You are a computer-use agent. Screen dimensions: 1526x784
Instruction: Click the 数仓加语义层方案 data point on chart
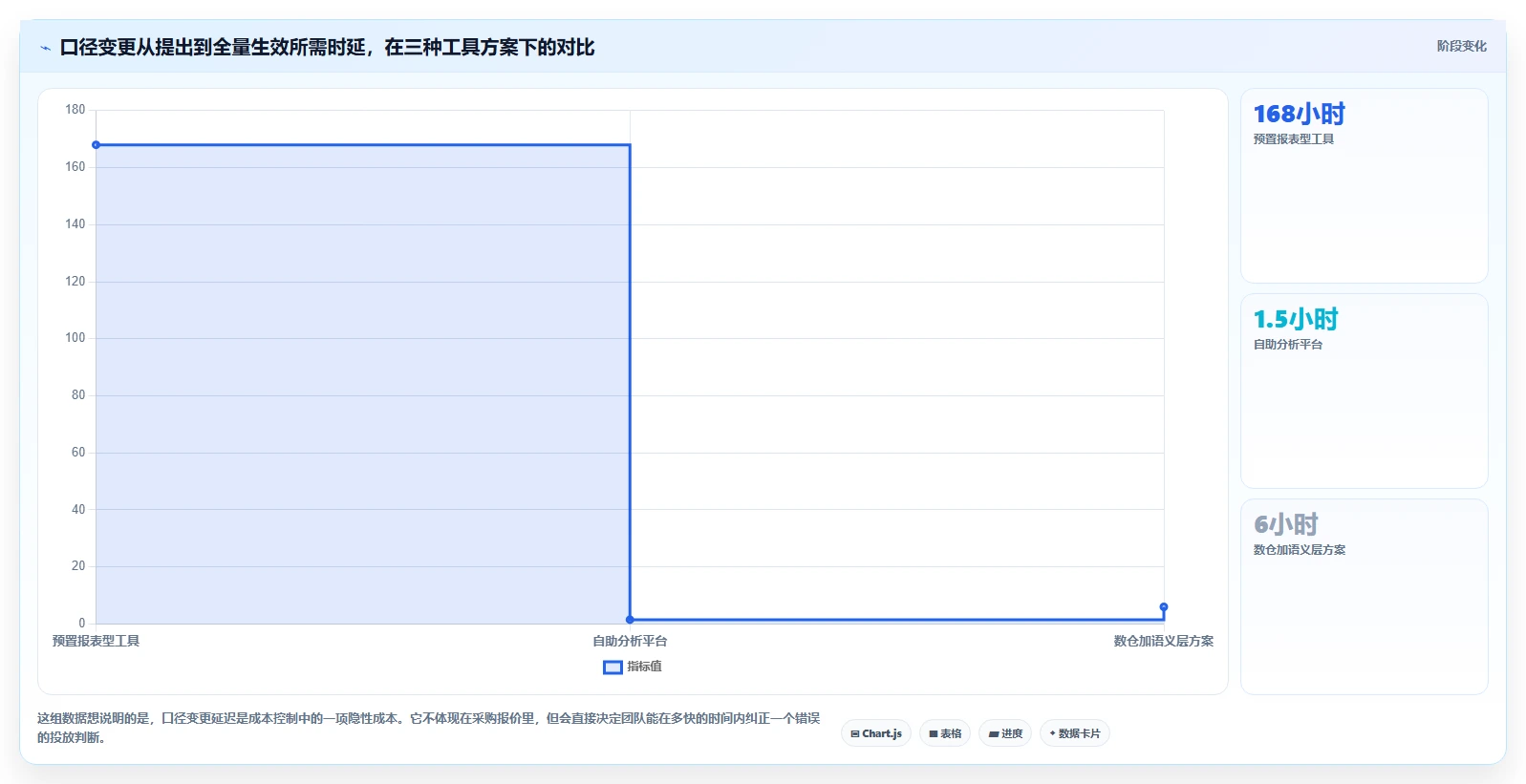click(x=1164, y=607)
